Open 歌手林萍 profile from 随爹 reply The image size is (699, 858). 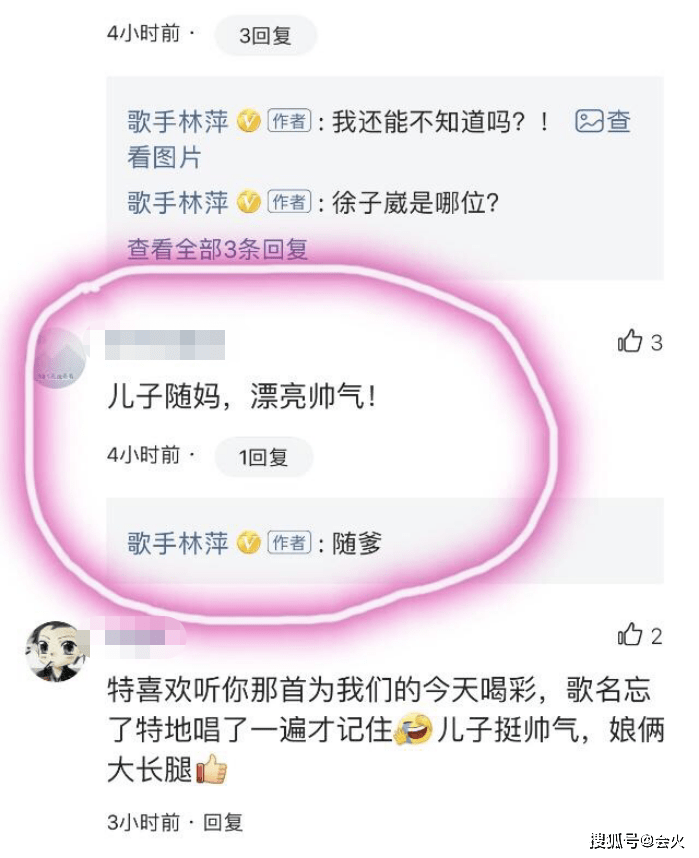[x=178, y=543]
